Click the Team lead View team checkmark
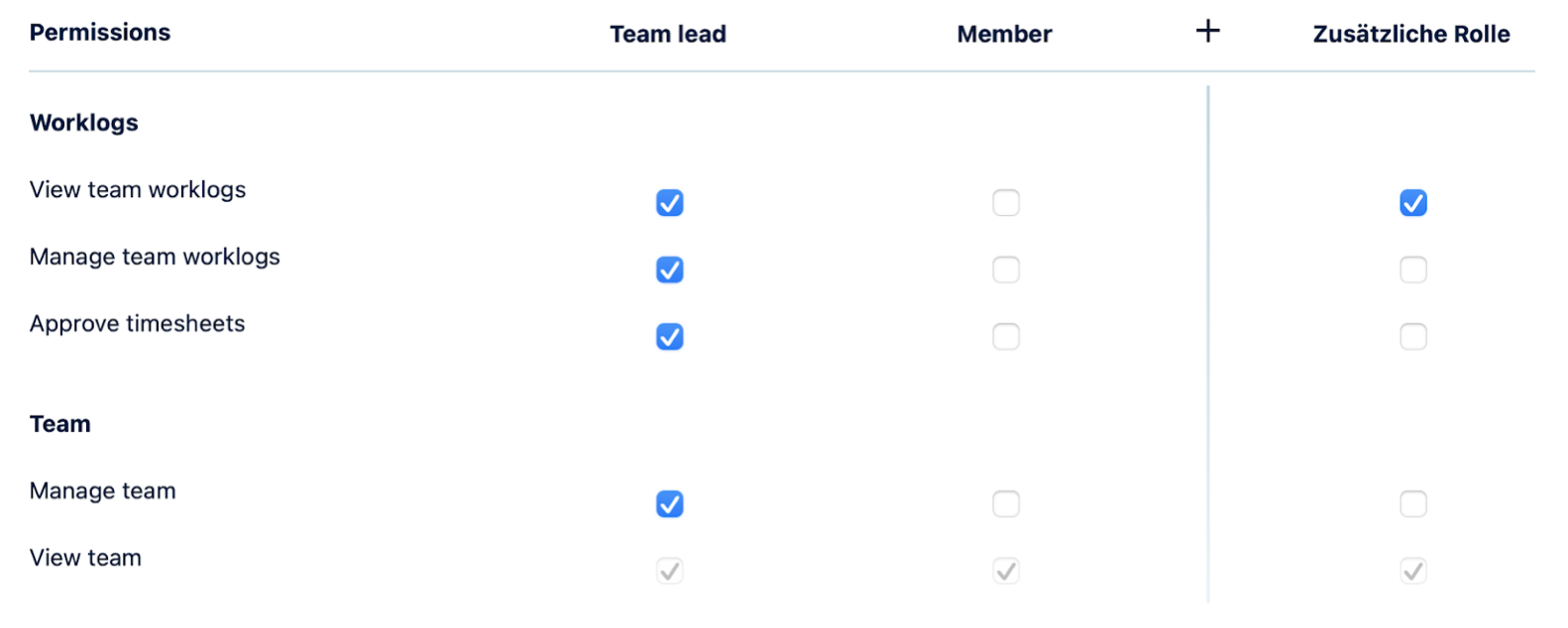 670,572
